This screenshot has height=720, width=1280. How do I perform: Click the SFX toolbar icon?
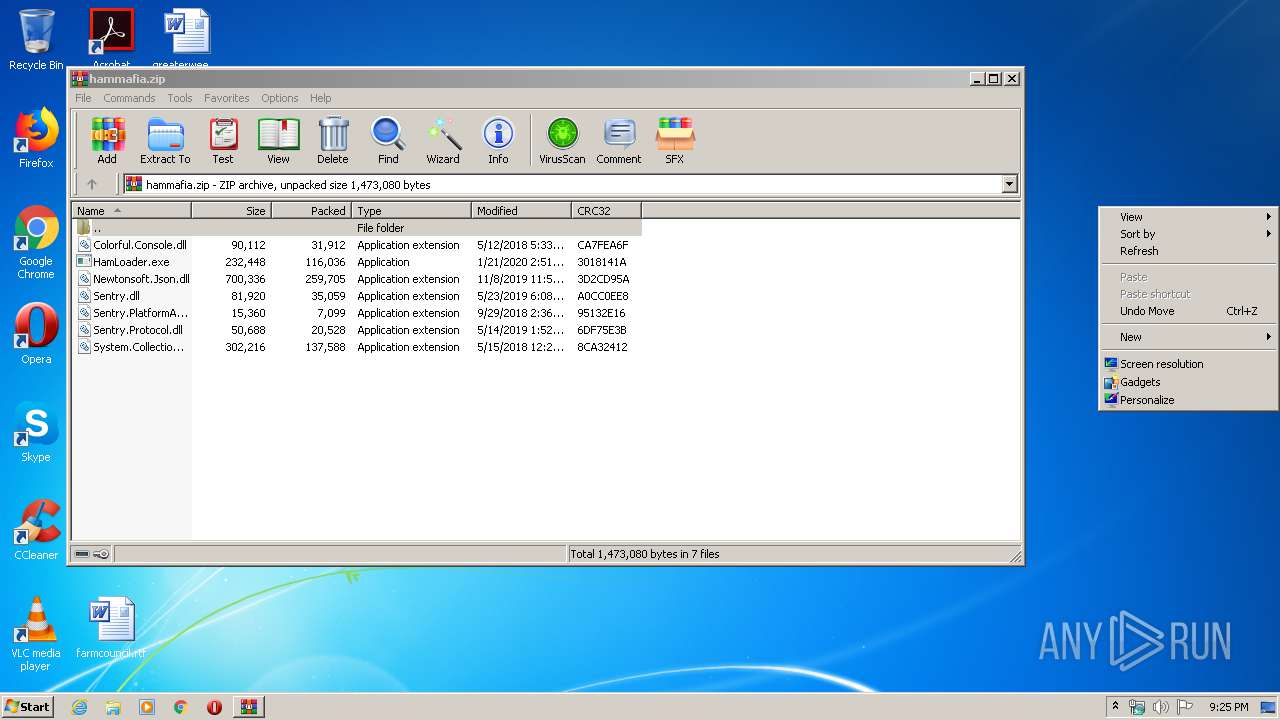pyautogui.click(x=675, y=141)
